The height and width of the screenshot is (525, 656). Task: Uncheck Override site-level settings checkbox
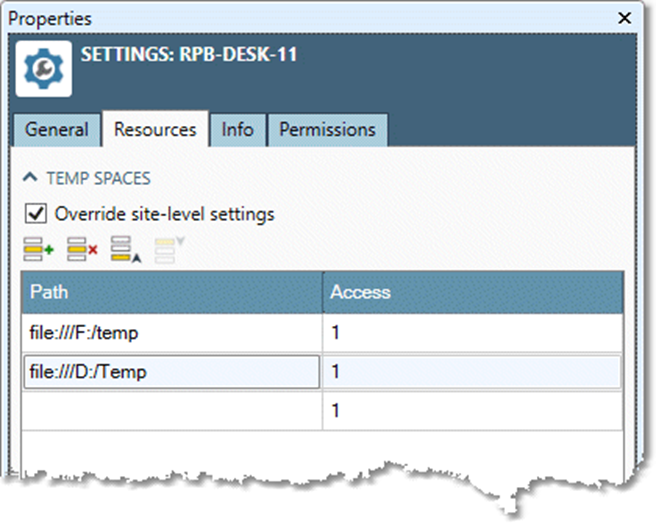click(35, 214)
